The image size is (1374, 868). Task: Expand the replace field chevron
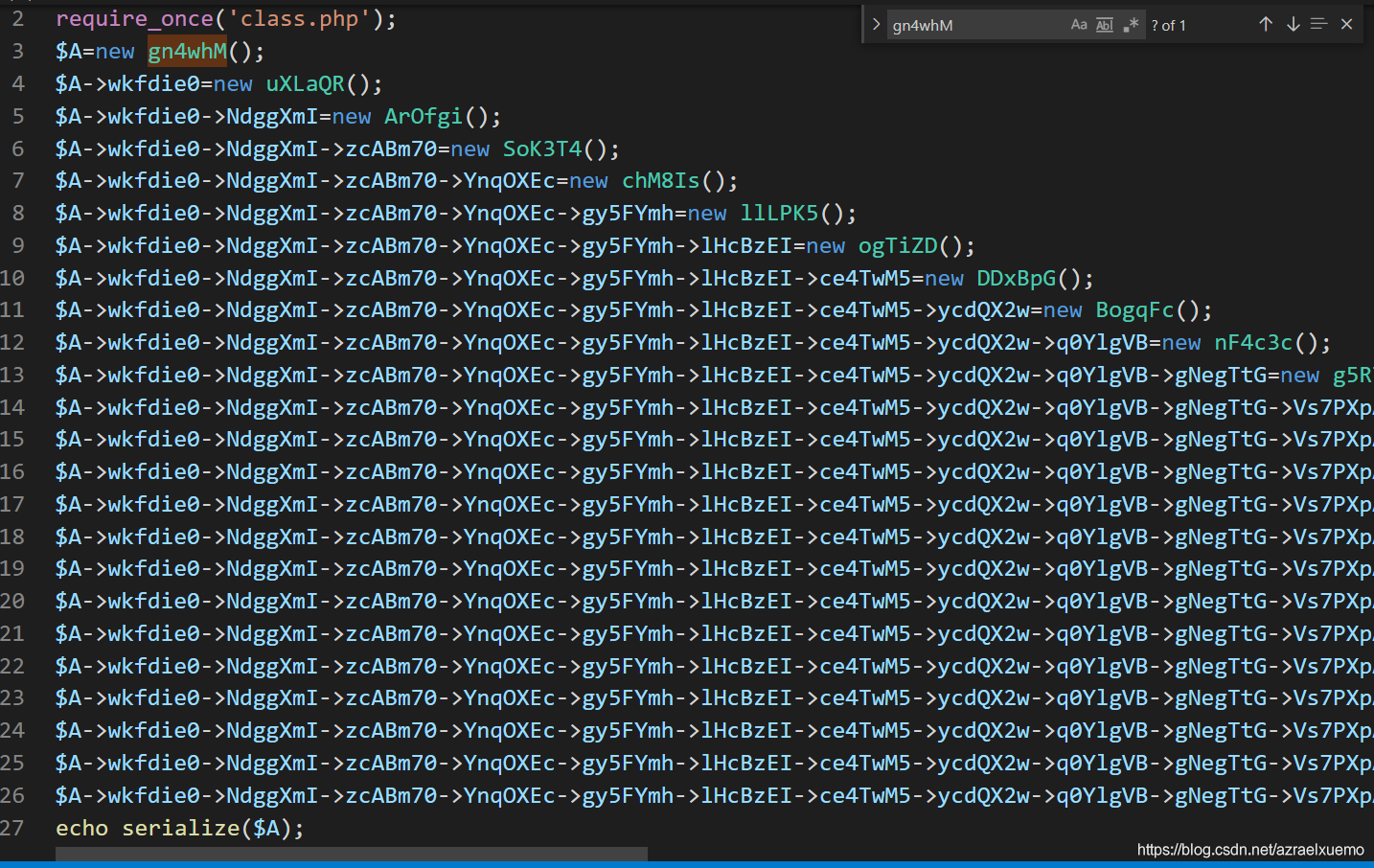pos(876,24)
